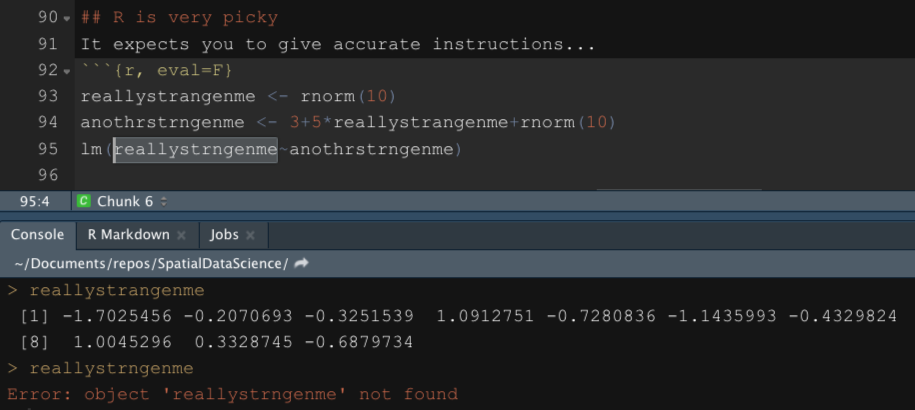This screenshot has width=915, height=410.
Task: Click the highlighted reallystrngenme in the editor
Action: point(195,149)
